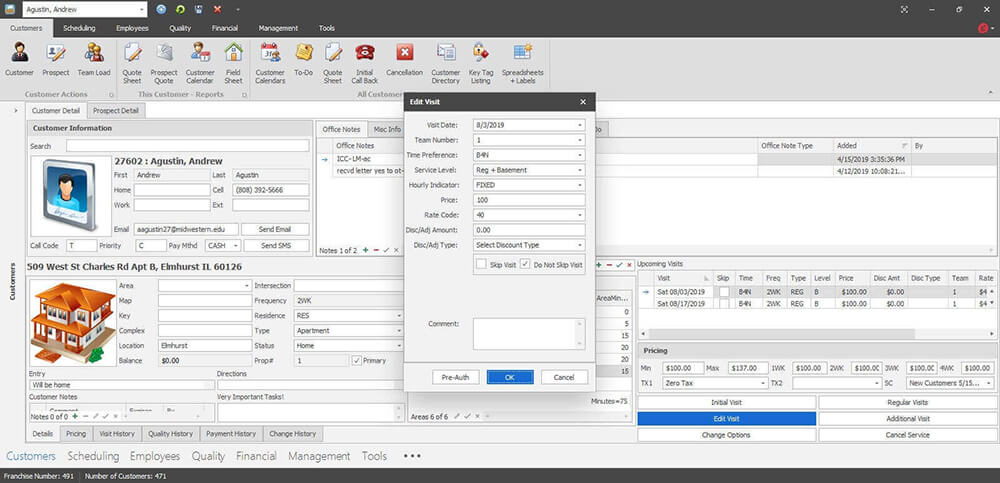
Task: Open the Key Tag Listing icon
Action: click(x=481, y=59)
